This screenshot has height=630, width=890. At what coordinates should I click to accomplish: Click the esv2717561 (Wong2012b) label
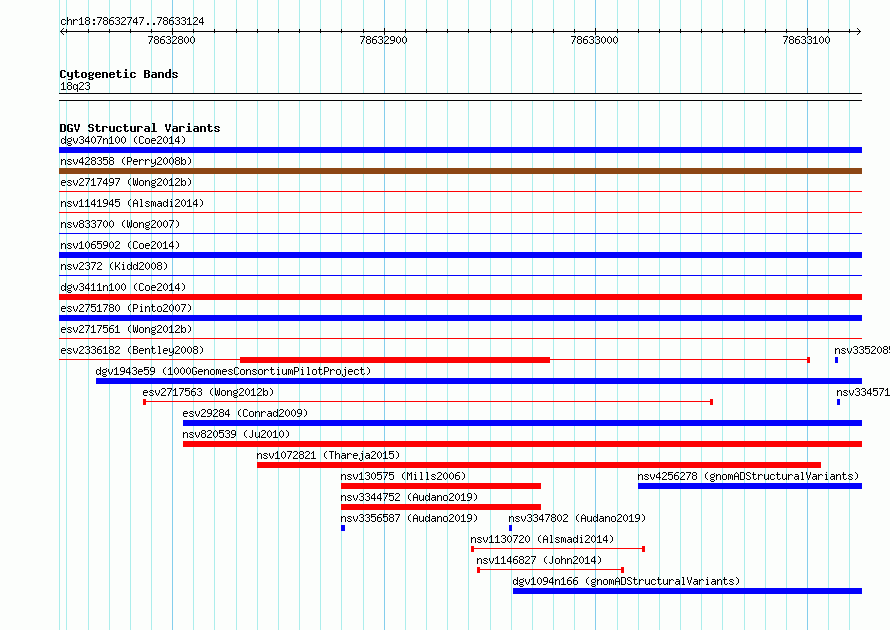126,329
